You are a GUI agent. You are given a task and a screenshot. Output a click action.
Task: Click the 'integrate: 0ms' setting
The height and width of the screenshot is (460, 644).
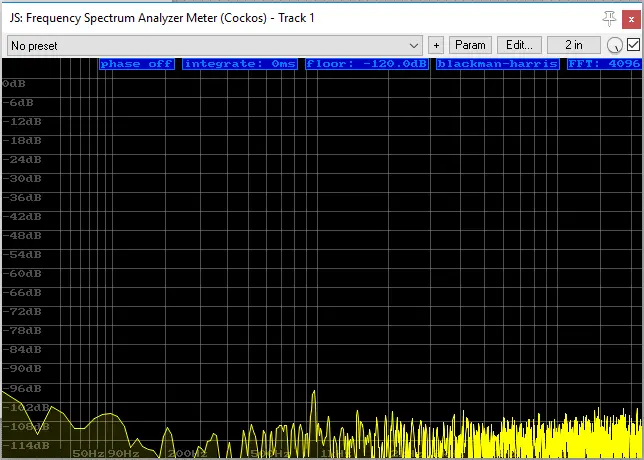click(x=237, y=64)
